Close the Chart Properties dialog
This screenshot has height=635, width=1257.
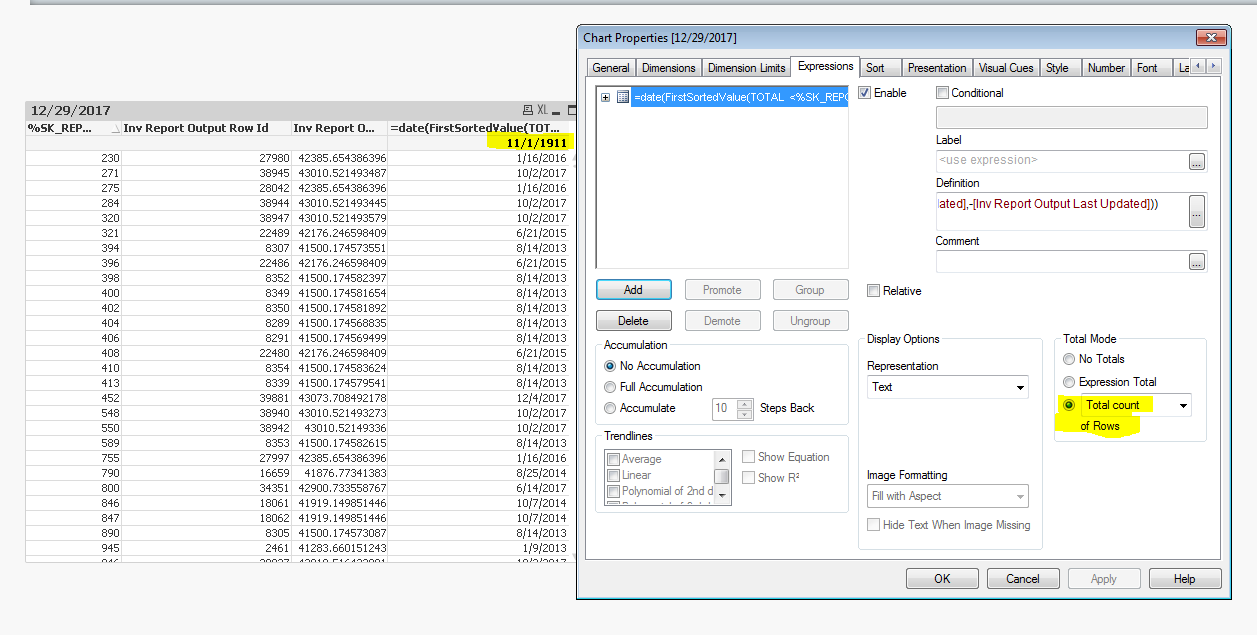1212,37
